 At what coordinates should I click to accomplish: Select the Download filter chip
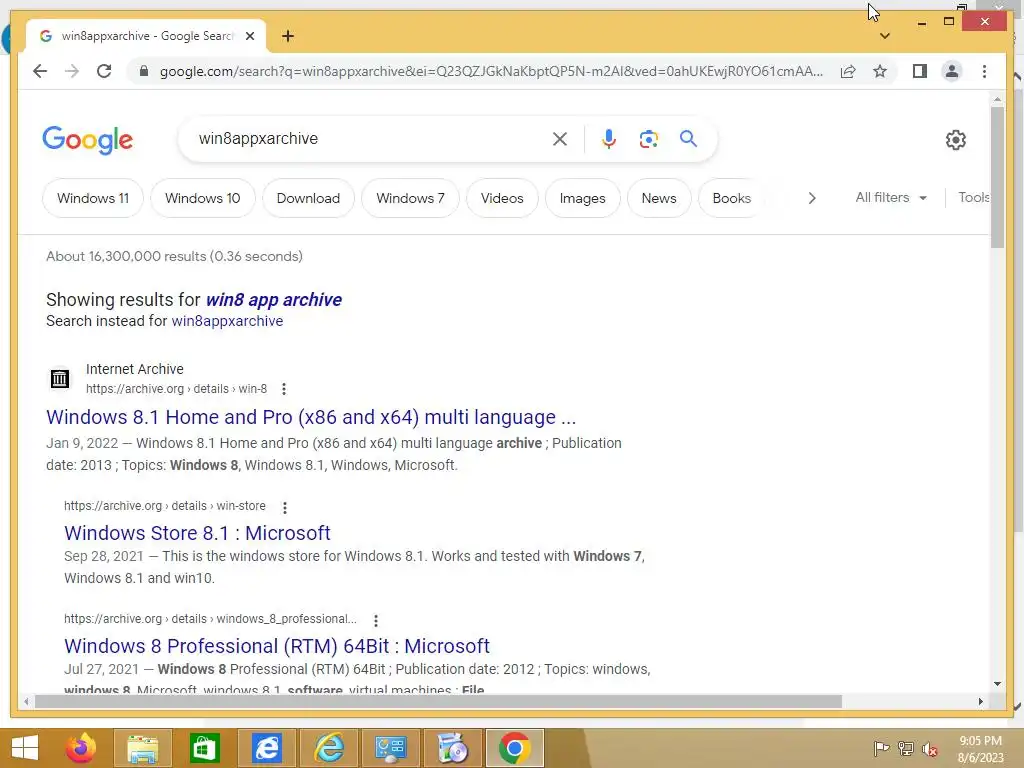tap(308, 198)
